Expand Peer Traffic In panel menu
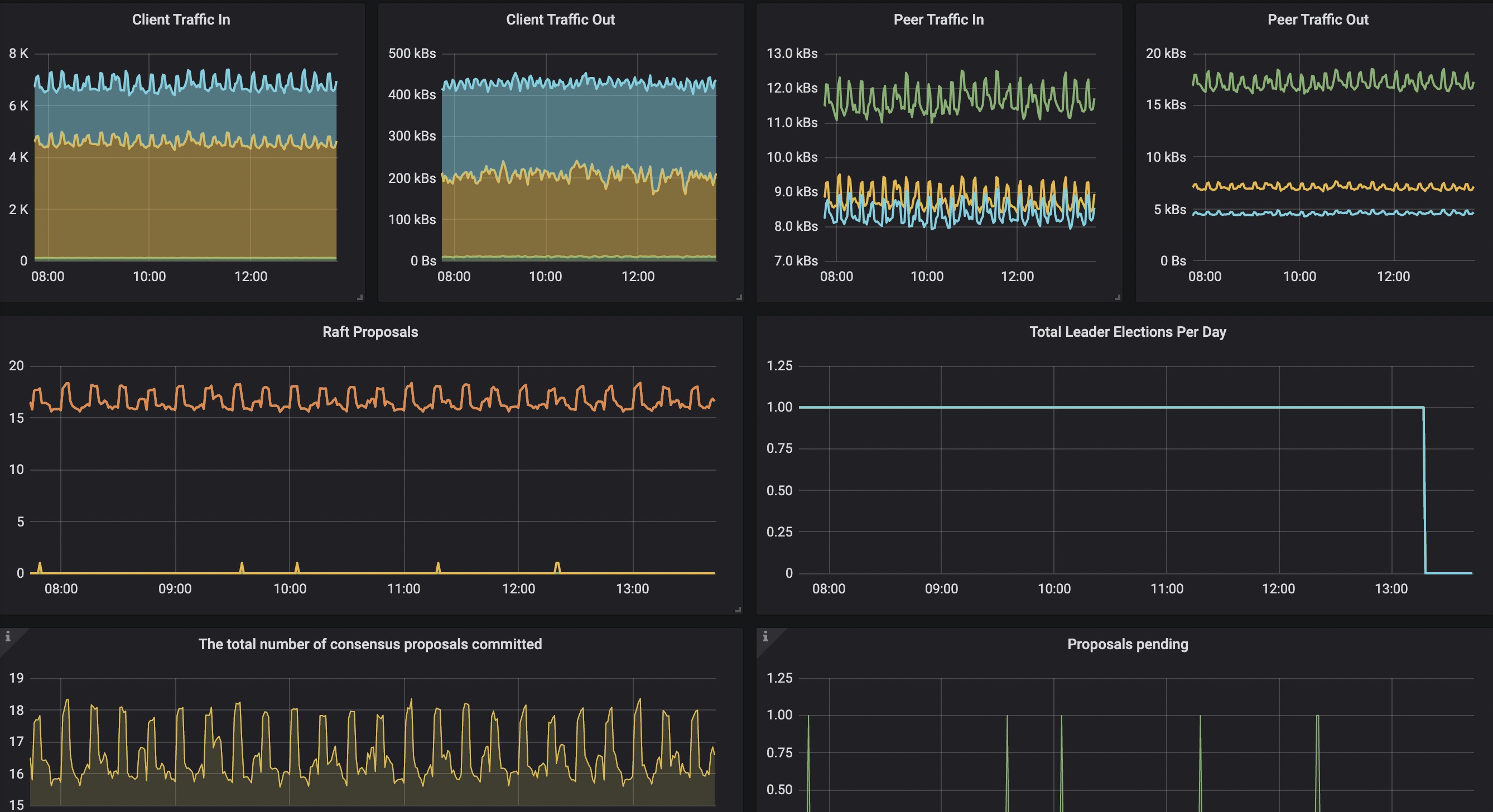Viewport: 1493px width, 812px height. click(938, 20)
